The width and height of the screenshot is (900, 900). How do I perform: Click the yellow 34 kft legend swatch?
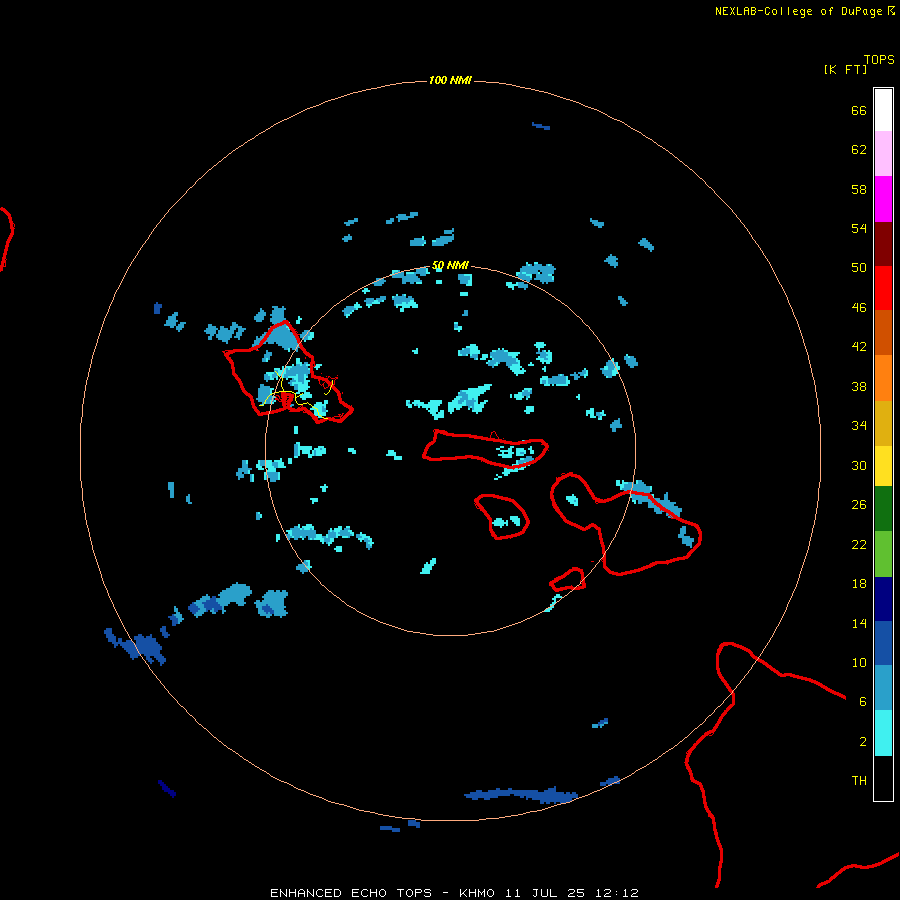[x=883, y=466]
